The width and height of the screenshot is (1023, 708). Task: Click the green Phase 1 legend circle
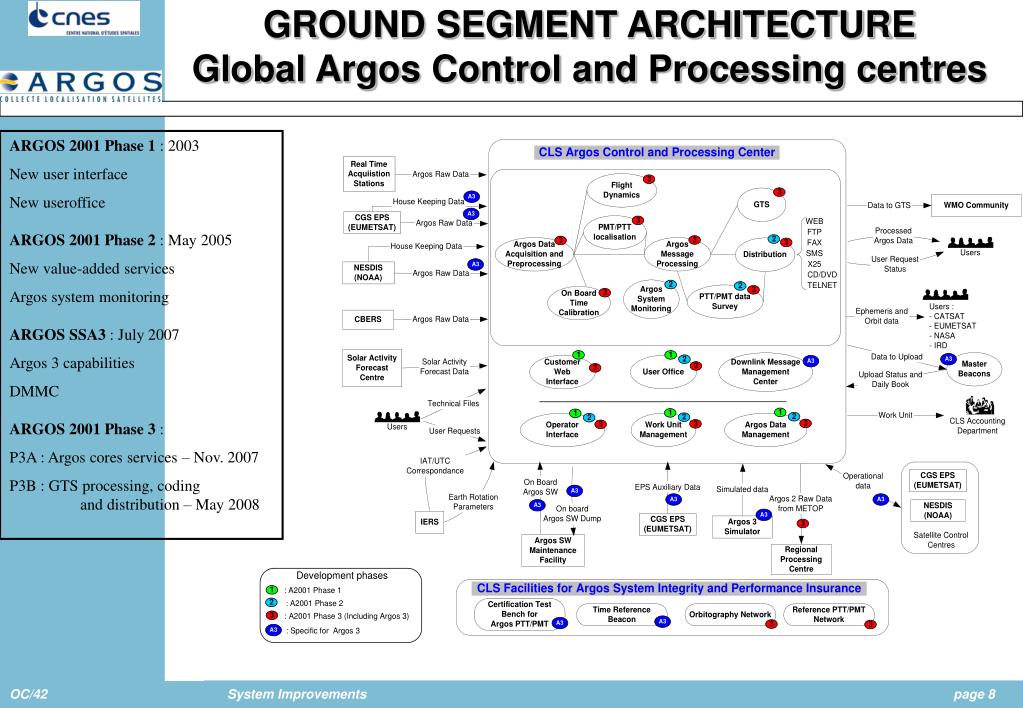272,590
